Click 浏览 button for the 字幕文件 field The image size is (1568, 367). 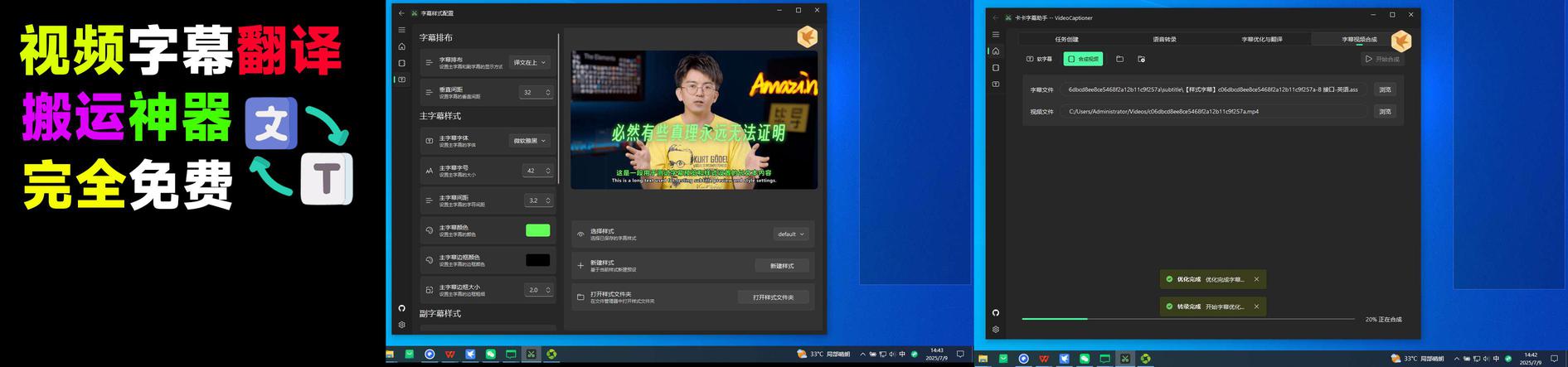tap(1385, 89)
